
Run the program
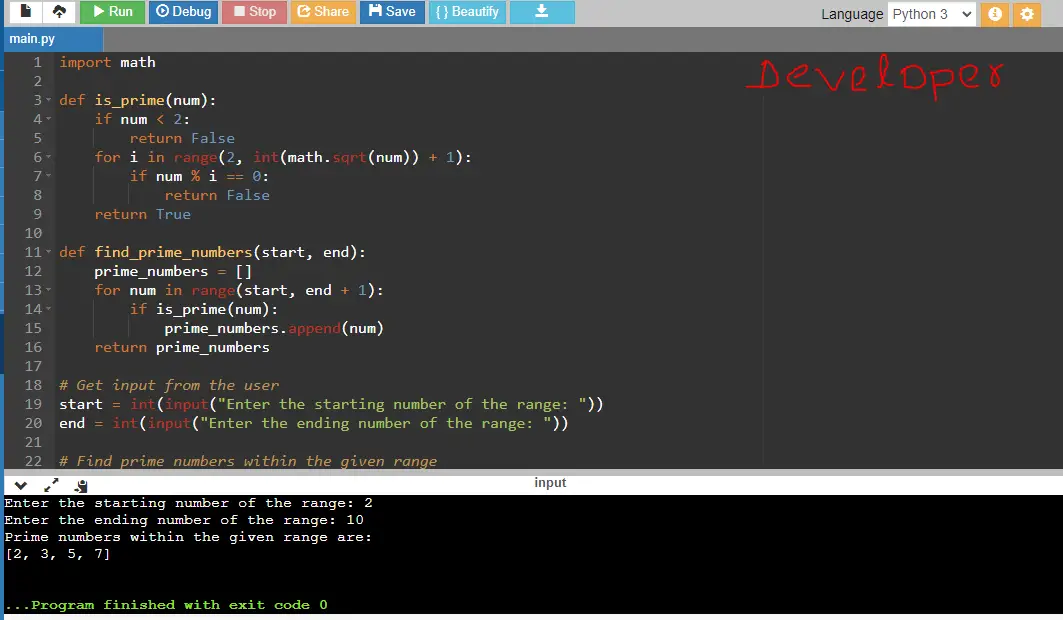pos(113,12)
